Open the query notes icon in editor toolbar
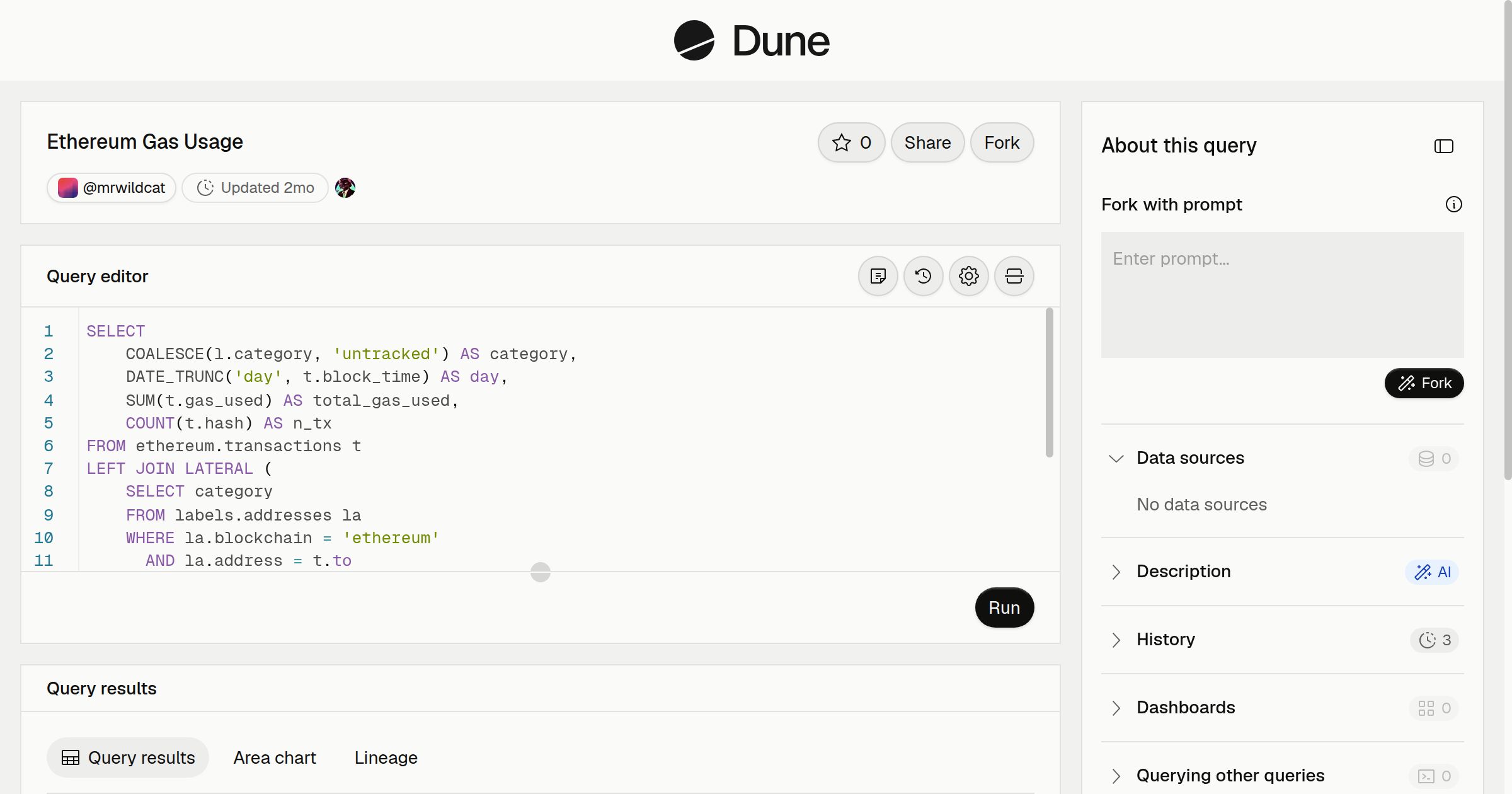The width and height of the screenshot is (1512, 794). (x=878, y=276)
